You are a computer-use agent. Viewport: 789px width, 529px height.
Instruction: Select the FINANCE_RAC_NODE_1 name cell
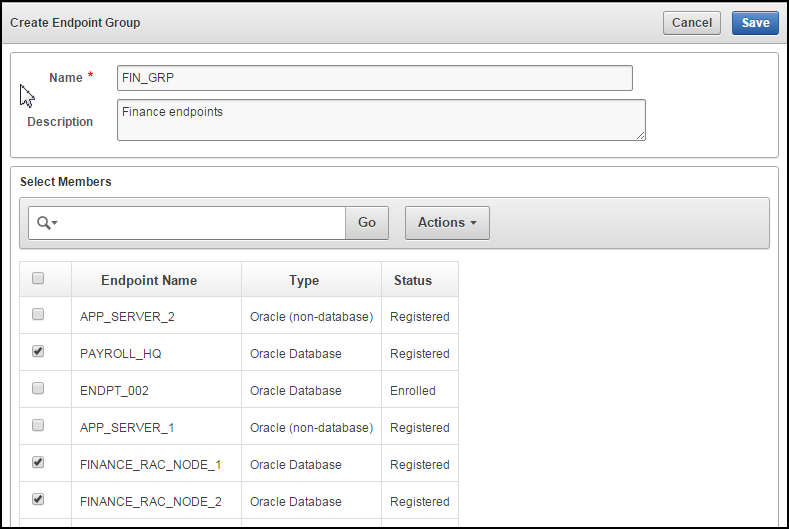coord(156,465)
